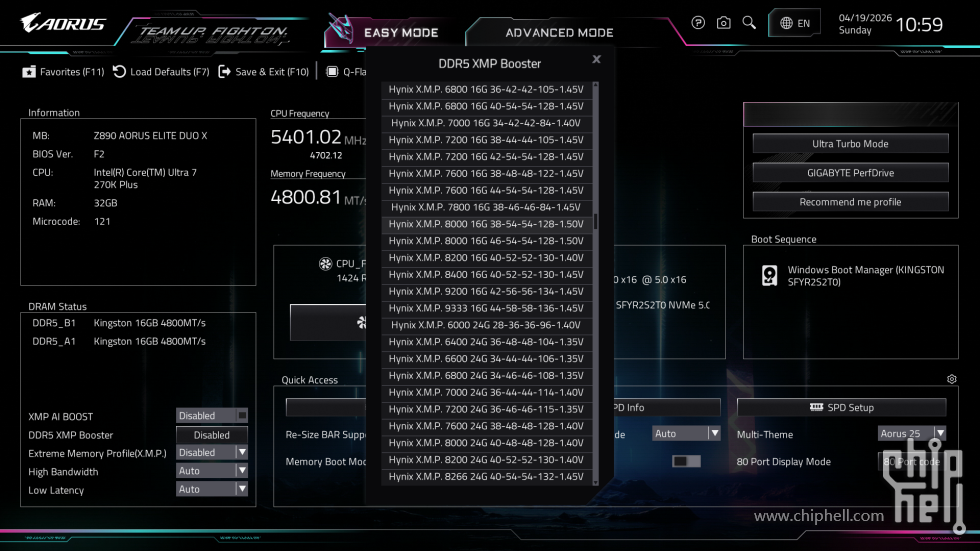Screen dimensions: 980x551
Task: Click the Z890 AORUS ELITE DUO X text
Action: (150, 136)
